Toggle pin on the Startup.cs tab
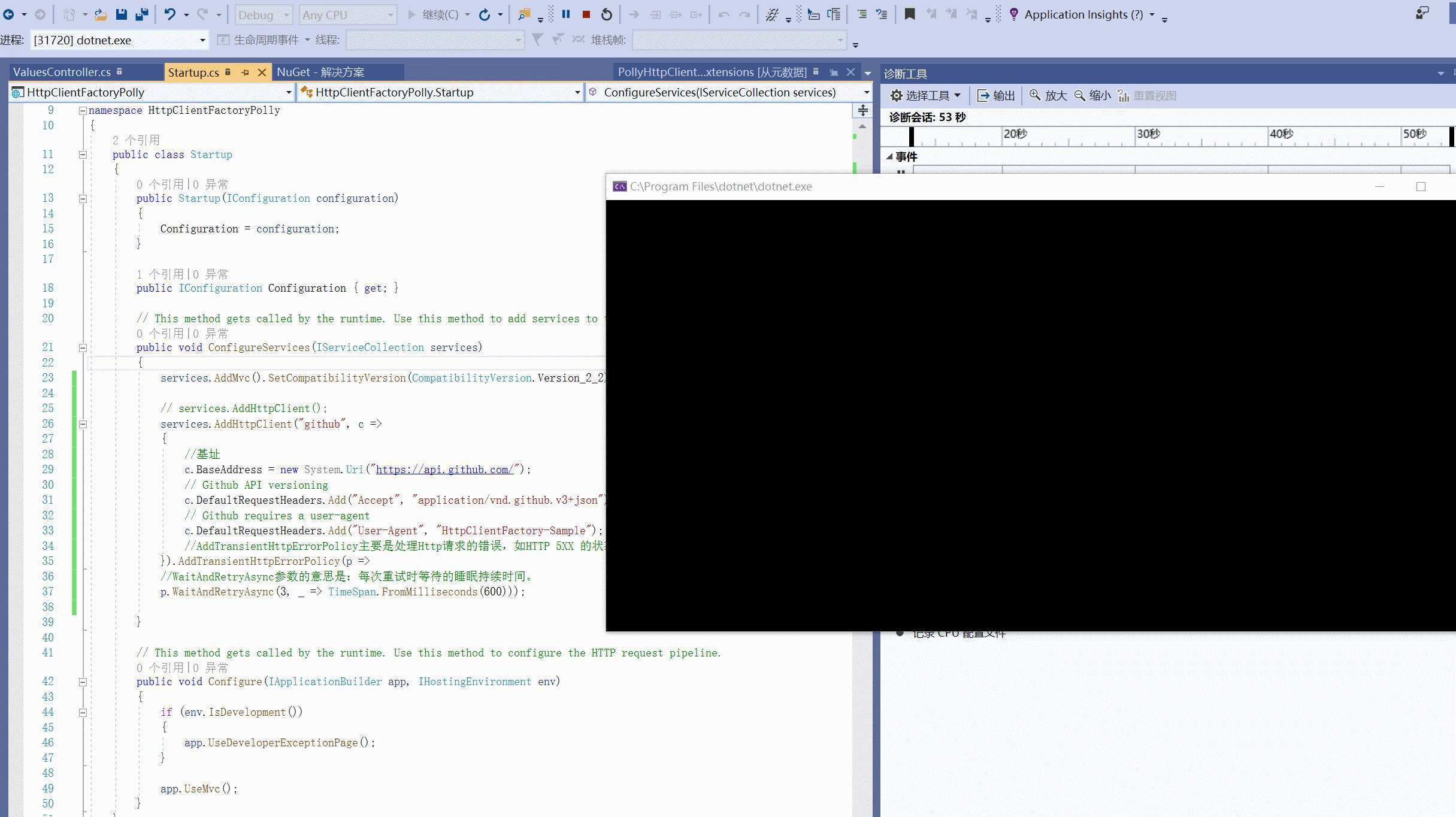The image size is (1456, 817). click(x=245, y=72)
